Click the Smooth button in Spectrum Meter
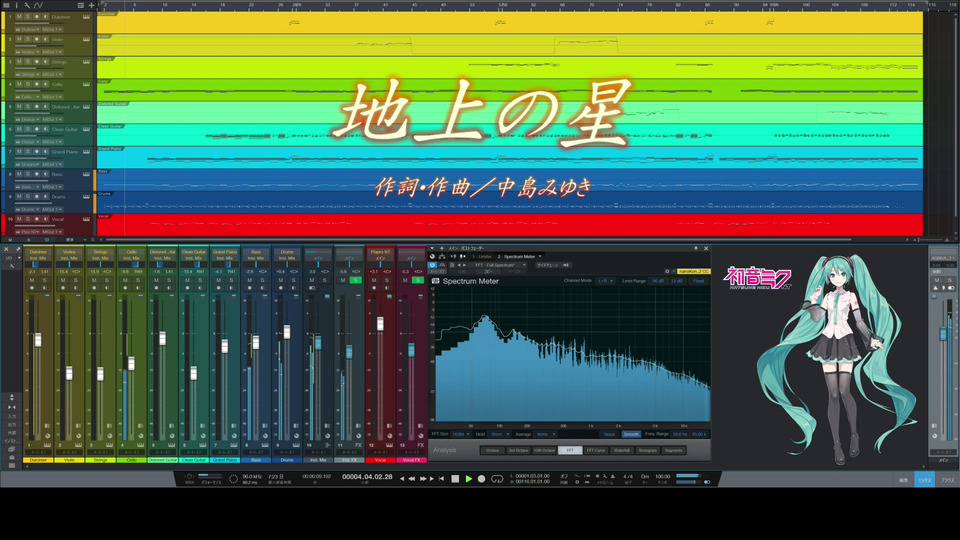The height and width of the screenshot is (540, 960). coord(631,434)
